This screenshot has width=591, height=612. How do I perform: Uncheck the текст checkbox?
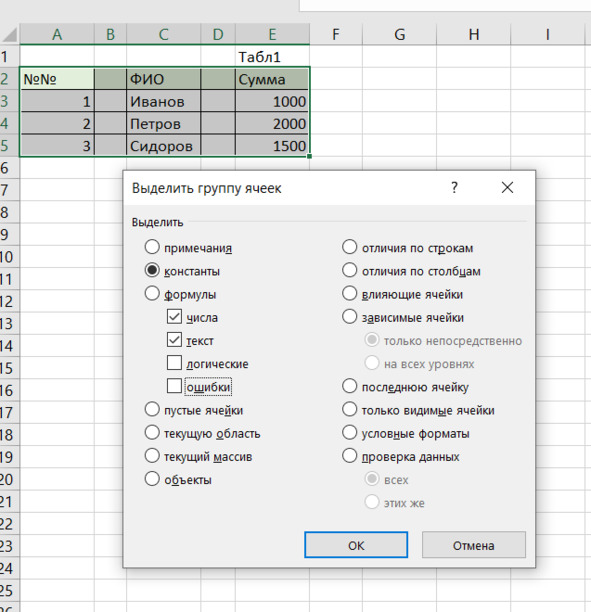[174, 340]
